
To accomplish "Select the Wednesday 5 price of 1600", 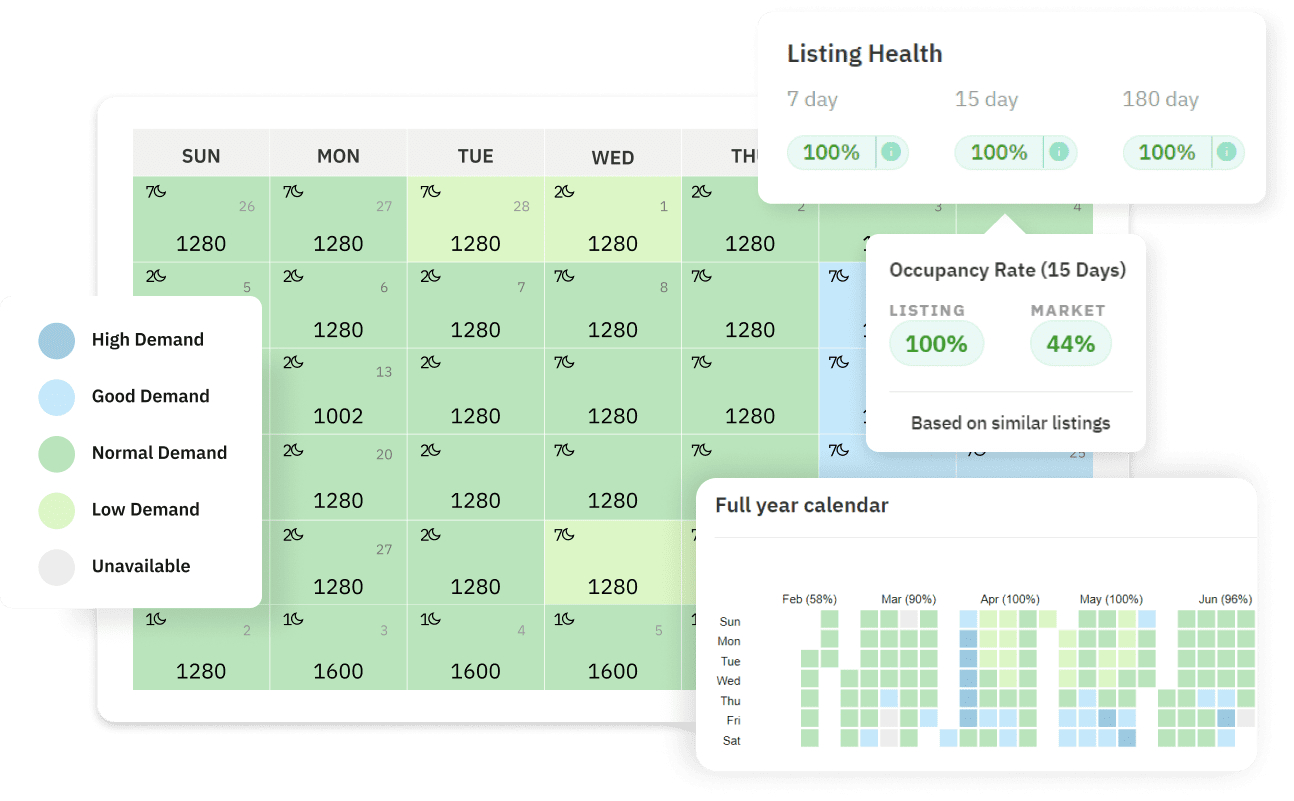I will tap(613, 672).
